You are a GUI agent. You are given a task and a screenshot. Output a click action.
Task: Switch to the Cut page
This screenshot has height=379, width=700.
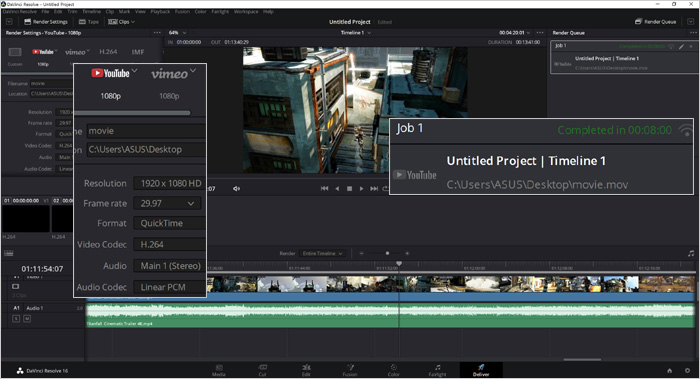pos(262,370)
